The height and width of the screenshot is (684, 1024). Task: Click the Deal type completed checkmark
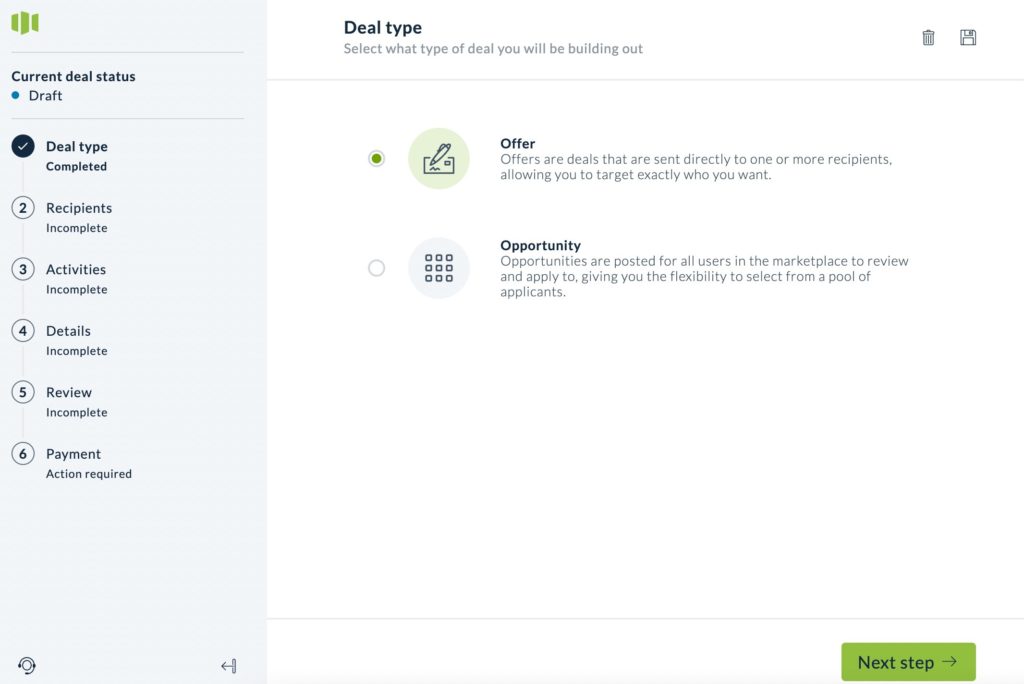23,146
